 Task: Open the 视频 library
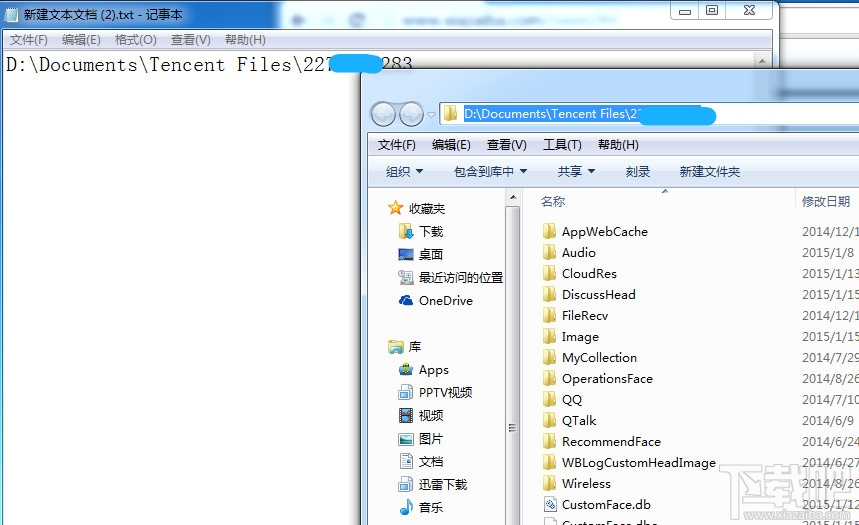coord(431,416)
